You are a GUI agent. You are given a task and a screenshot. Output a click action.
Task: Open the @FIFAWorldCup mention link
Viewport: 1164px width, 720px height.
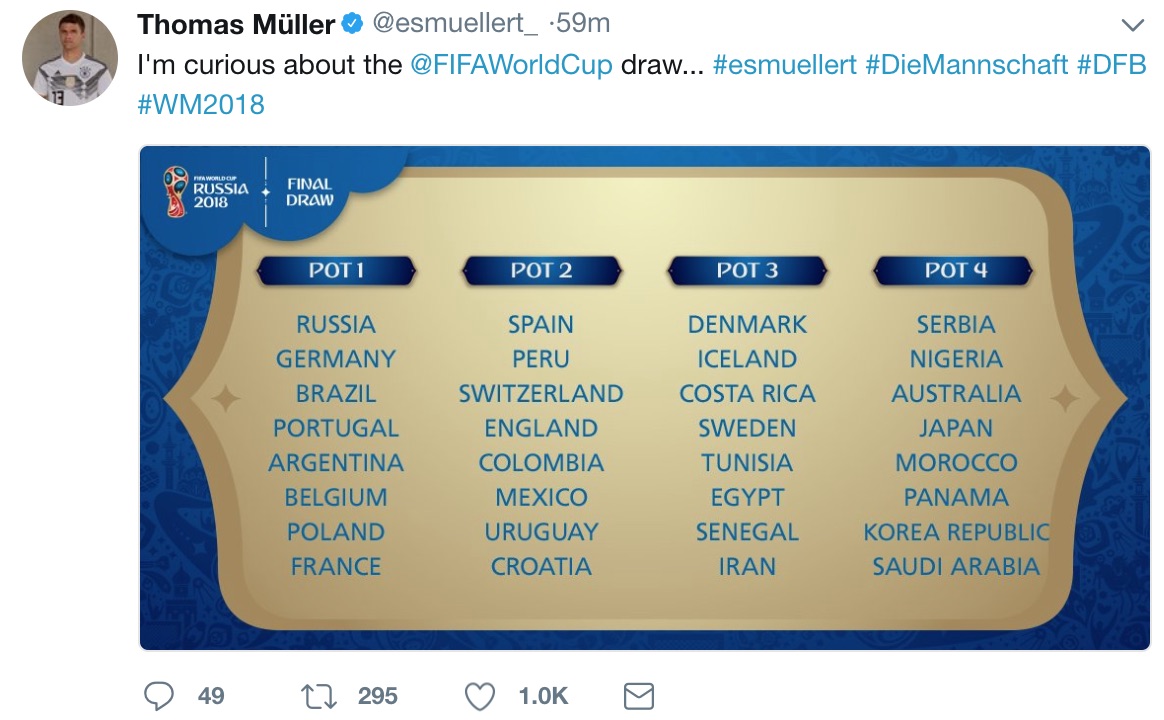511,65
